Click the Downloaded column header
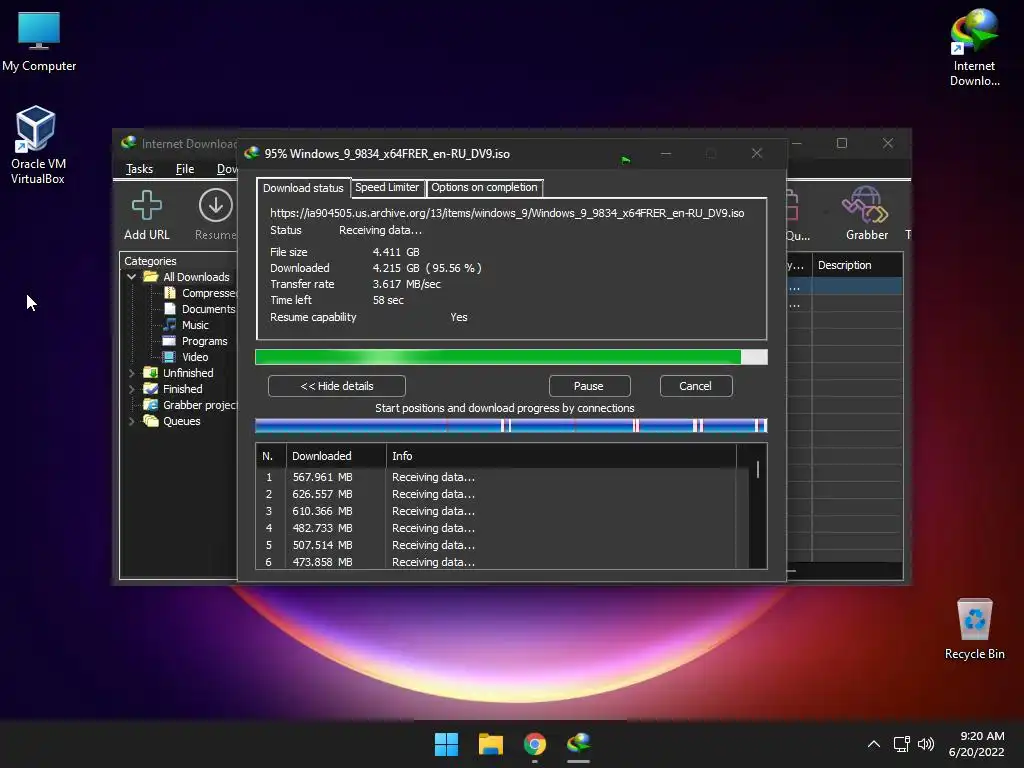 point(336,456)
